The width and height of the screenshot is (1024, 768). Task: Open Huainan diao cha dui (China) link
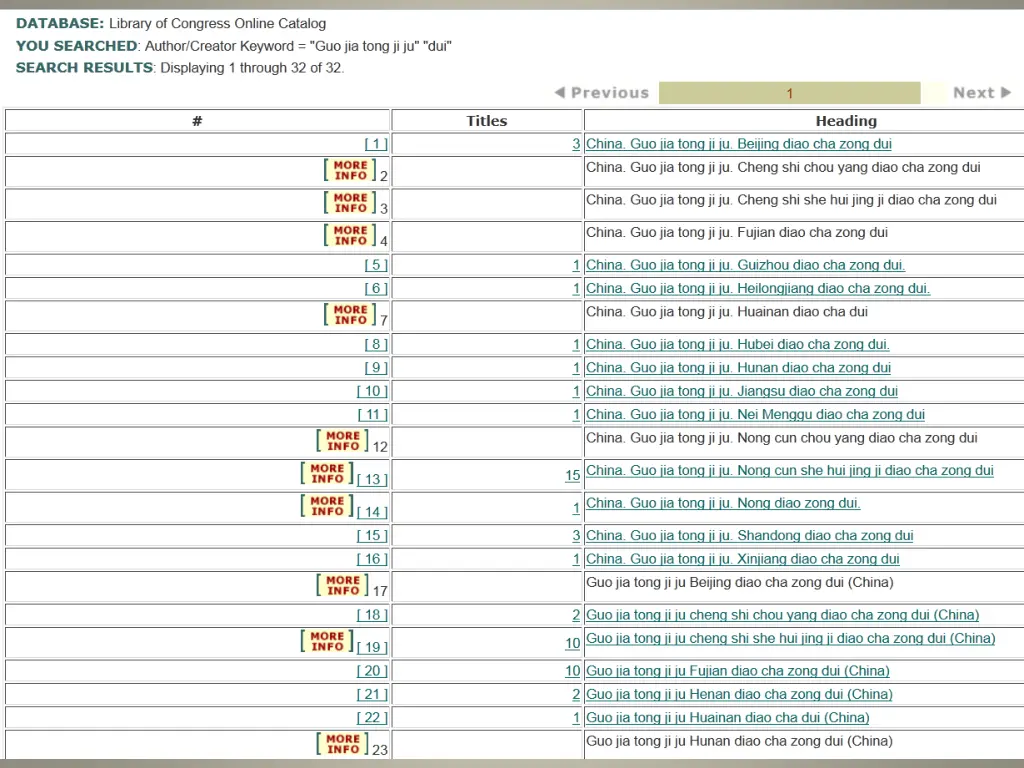pyautogui.click(x=728, y=718)
